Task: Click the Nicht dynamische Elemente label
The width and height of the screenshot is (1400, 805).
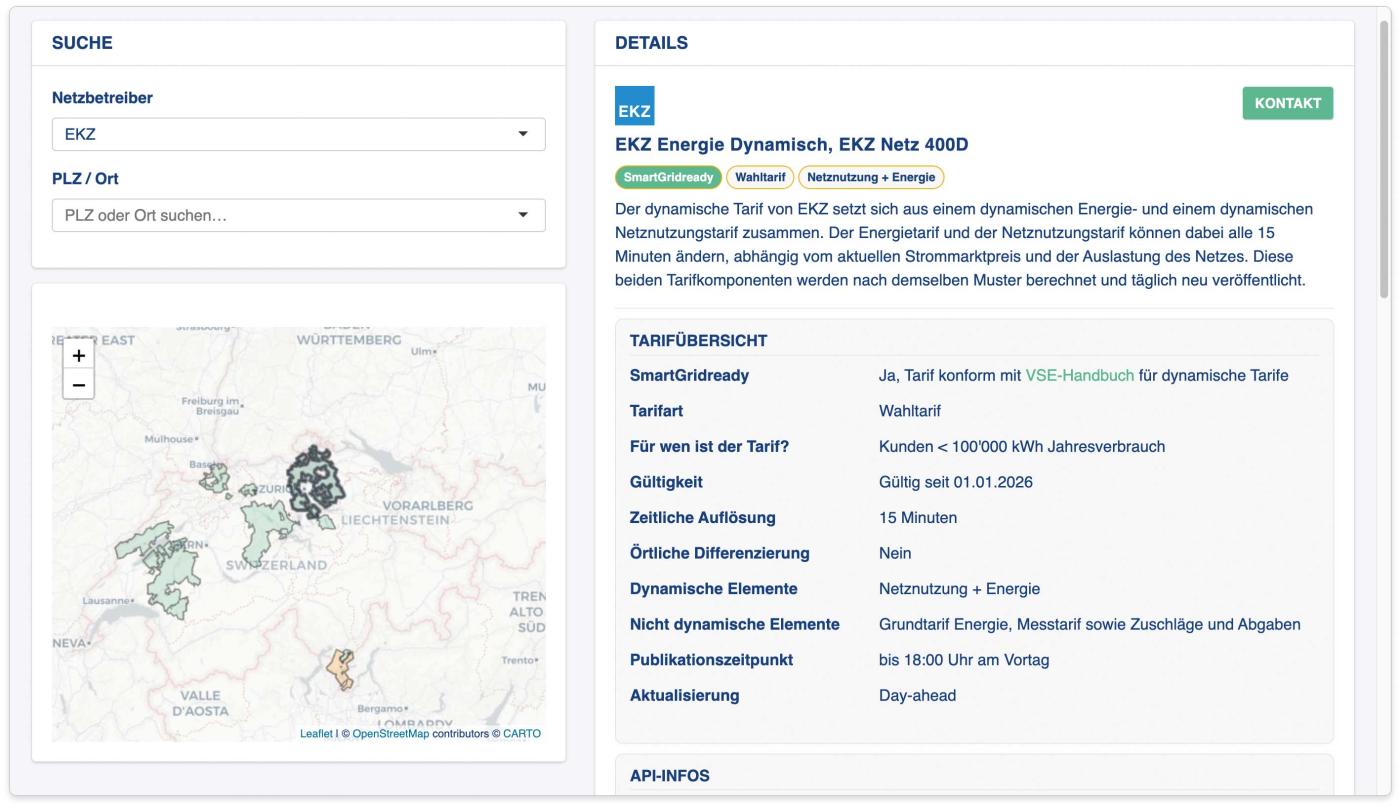Action: [x=735, y=624]
